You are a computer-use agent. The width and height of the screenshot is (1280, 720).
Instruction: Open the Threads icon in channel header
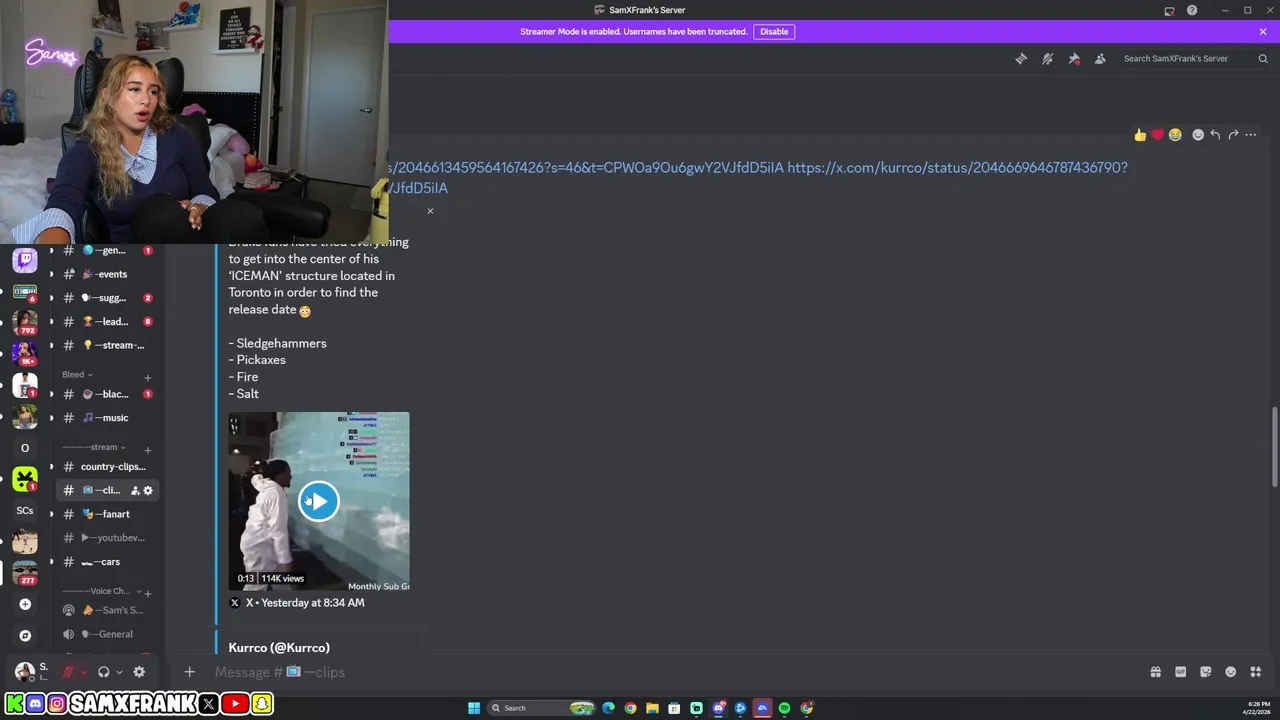(1021, 59)
